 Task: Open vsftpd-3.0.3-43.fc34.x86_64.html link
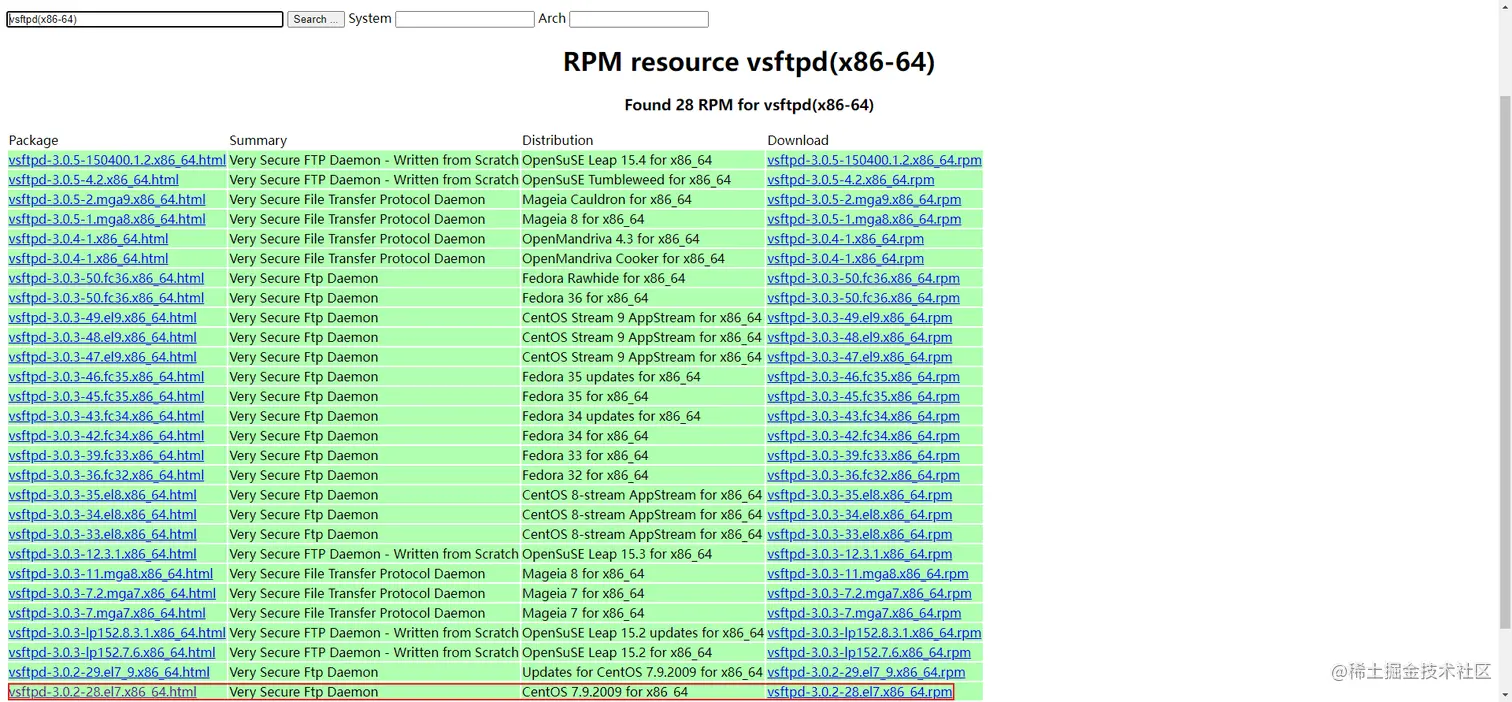[x=106, y=416]
